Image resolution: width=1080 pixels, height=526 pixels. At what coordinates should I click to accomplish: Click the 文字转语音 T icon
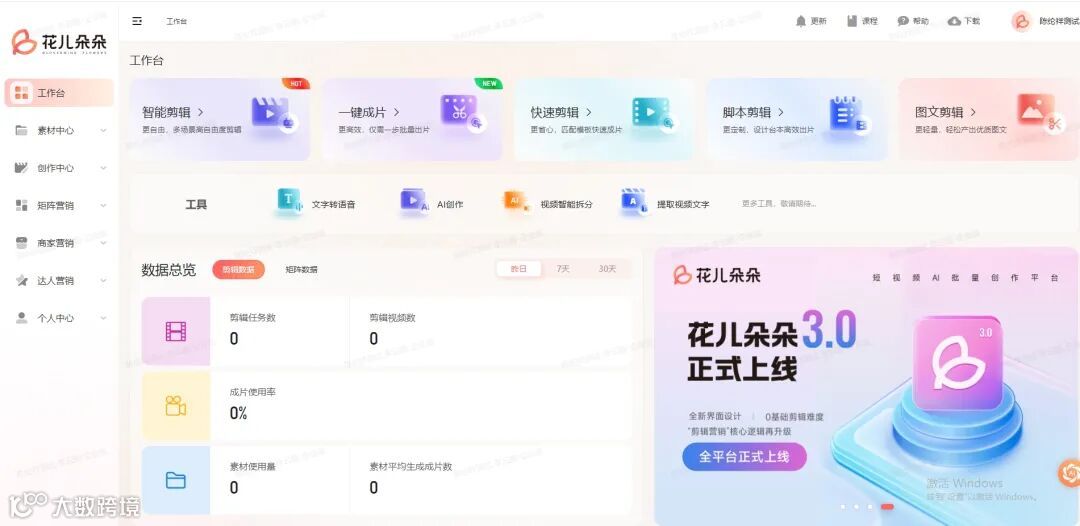(x=289, y=201)
